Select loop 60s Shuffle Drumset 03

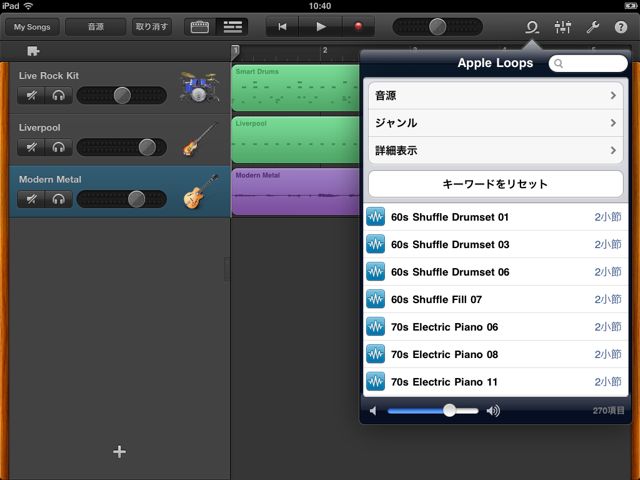(496, 244)
